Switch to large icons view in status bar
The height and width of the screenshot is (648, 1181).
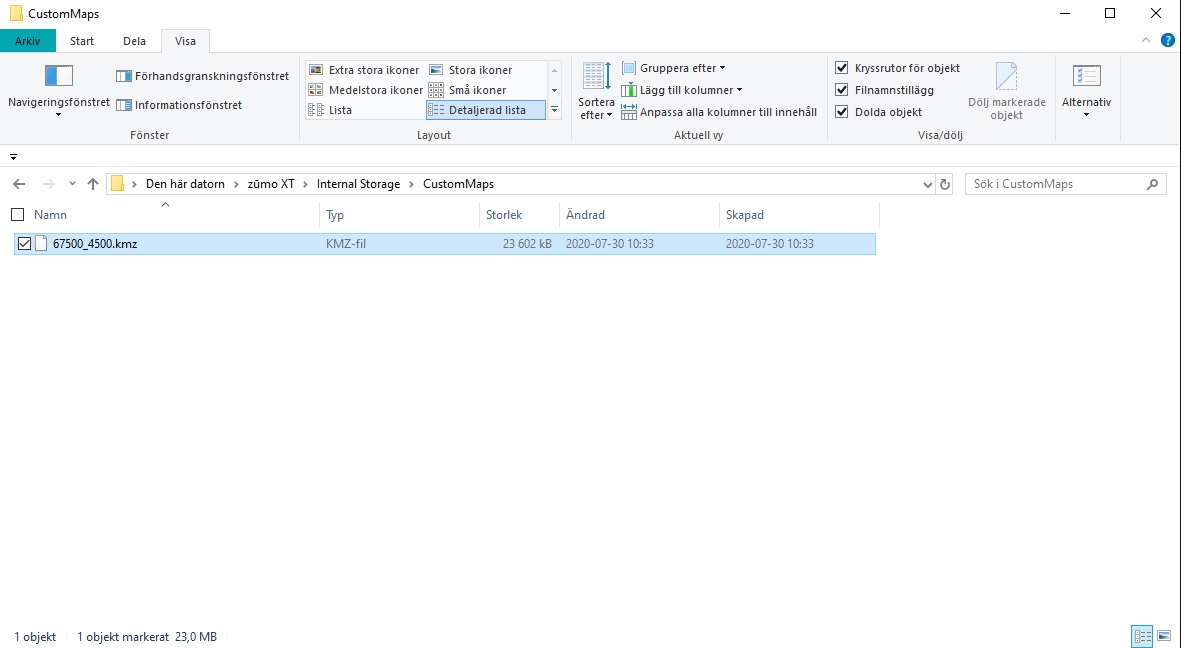[1164, 636]
